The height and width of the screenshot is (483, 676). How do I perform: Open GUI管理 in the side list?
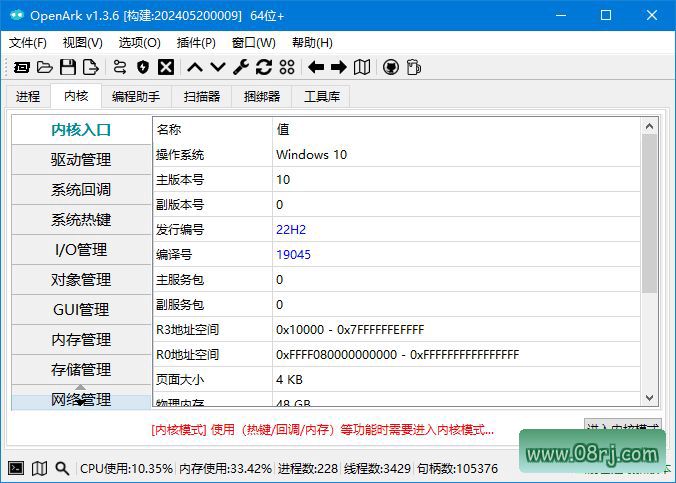click(81, 310)
